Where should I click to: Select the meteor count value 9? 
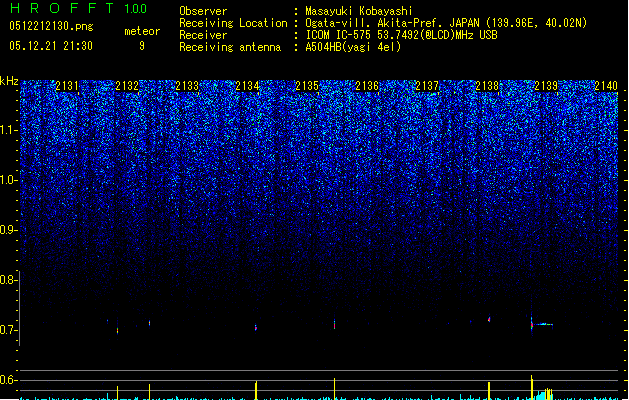pos(142,46)
